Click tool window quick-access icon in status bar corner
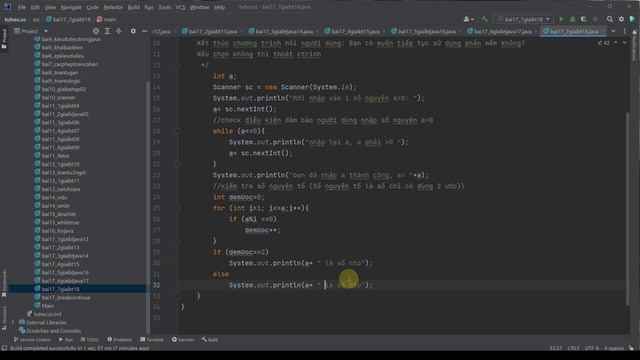The height and width of the screenshot is (360, 640). pos(4,348)
